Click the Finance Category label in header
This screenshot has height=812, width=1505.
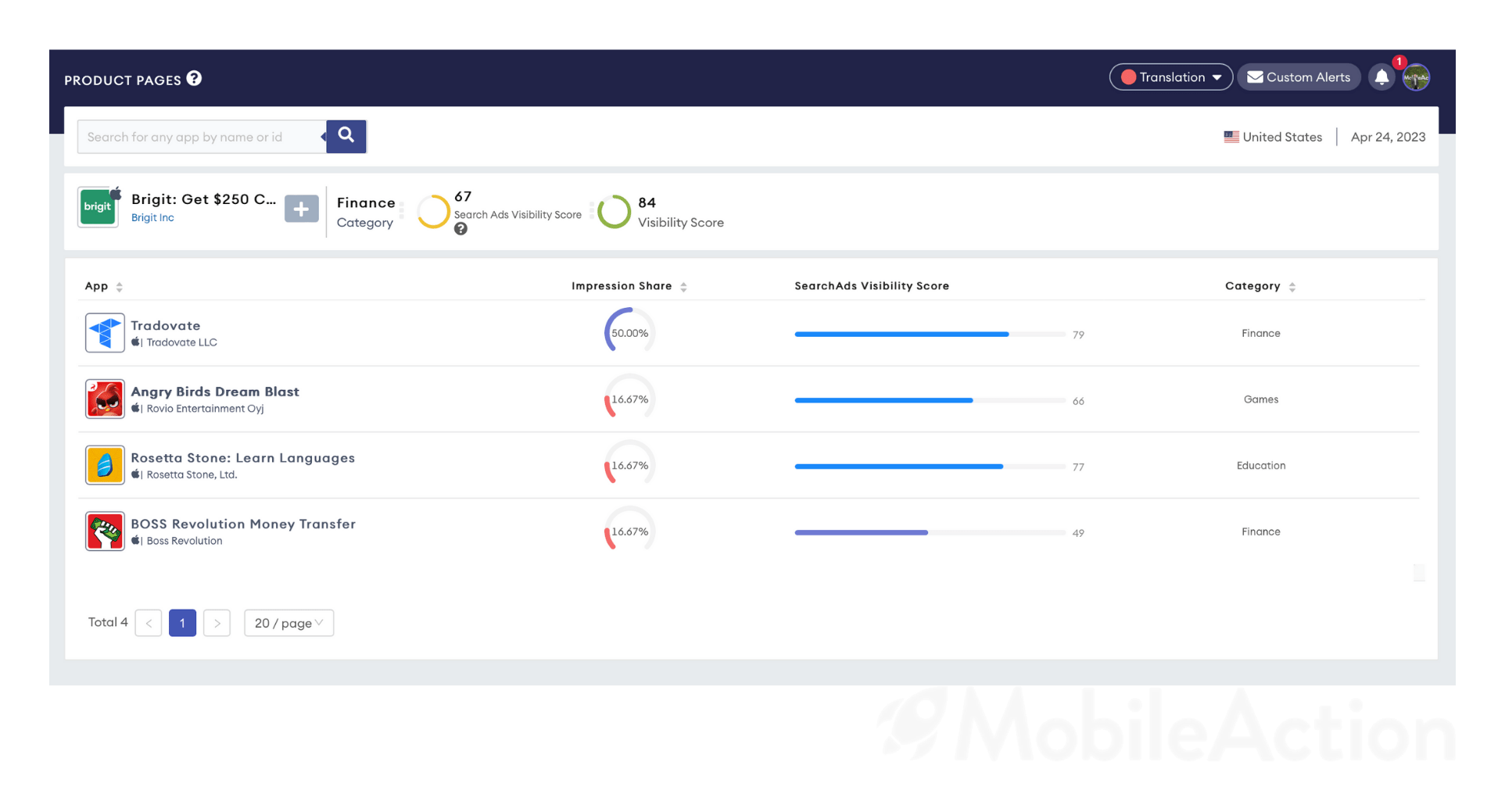click(x=366, y=212)
